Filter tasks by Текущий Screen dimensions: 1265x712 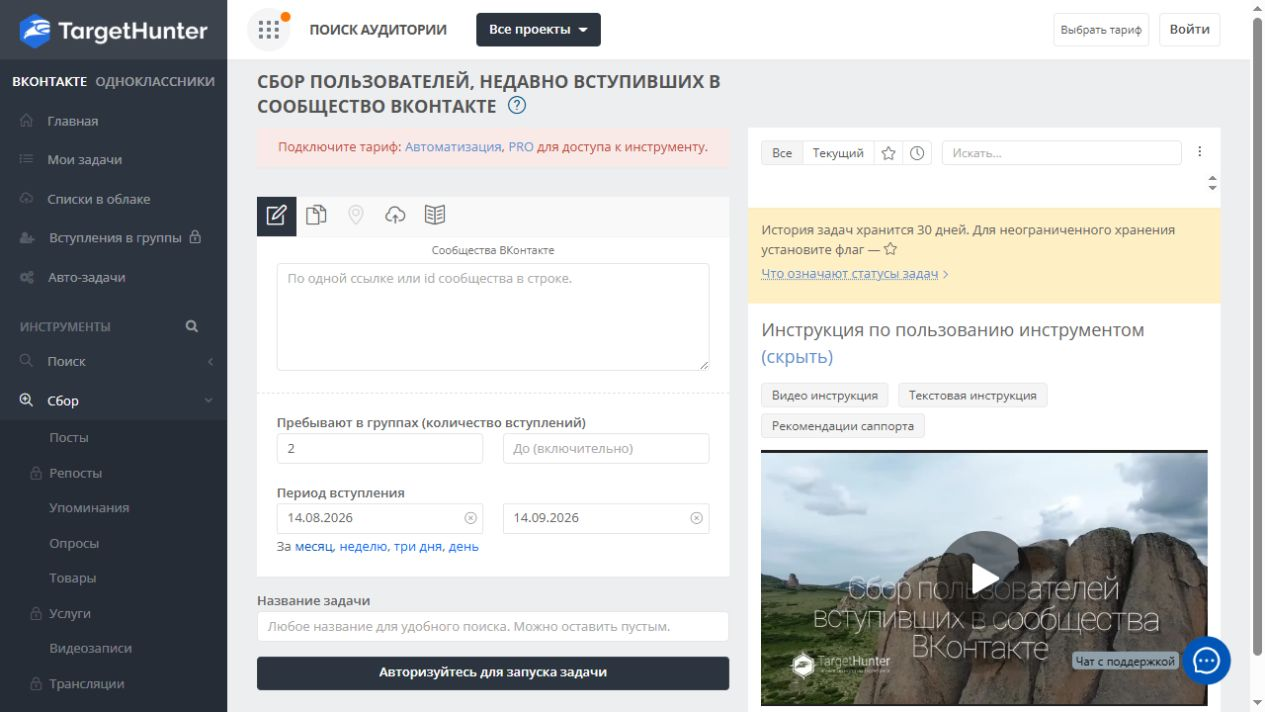coord(838,153)
